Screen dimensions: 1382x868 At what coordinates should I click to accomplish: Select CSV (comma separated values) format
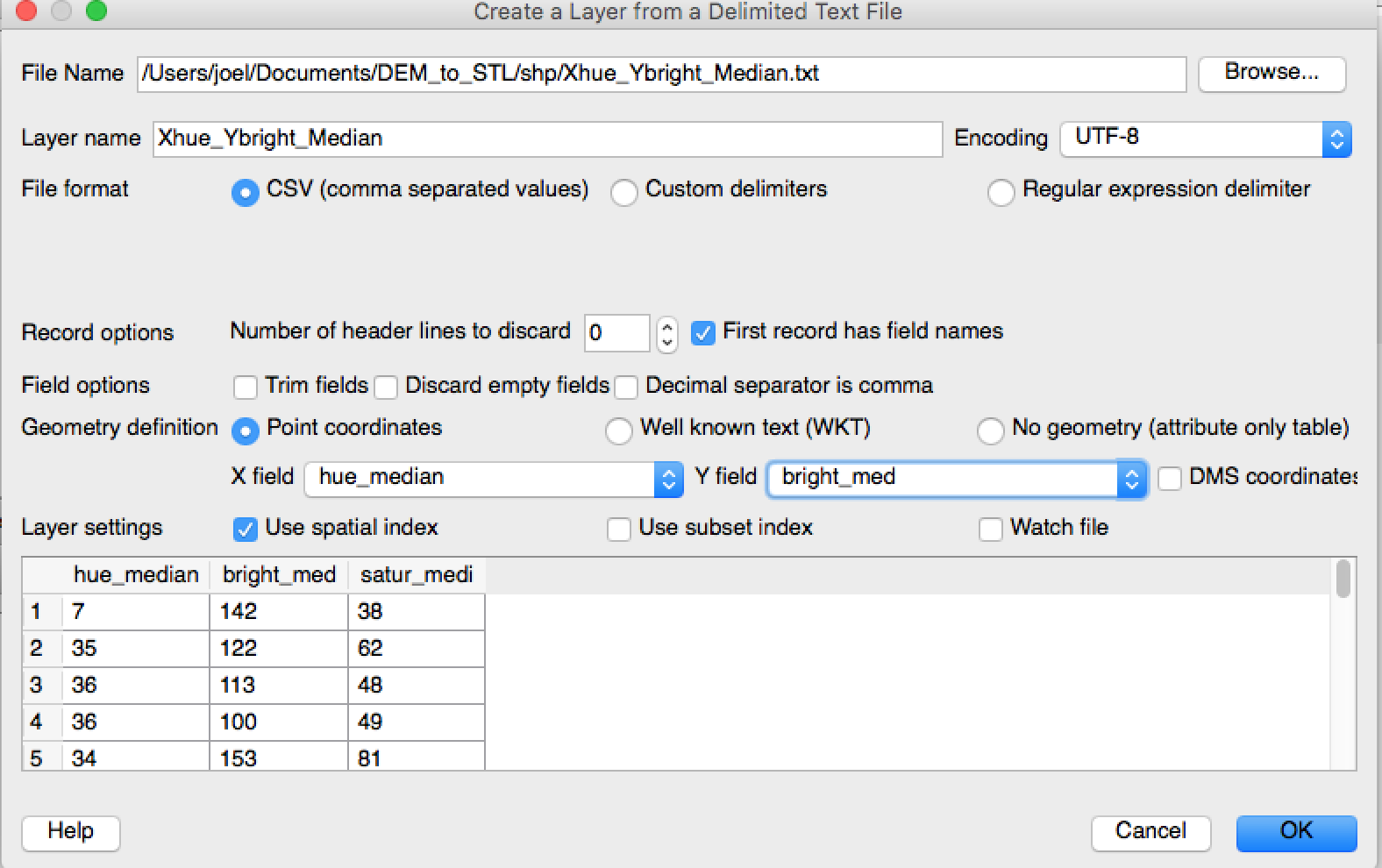pyautogui.click(x=246, y=192)
